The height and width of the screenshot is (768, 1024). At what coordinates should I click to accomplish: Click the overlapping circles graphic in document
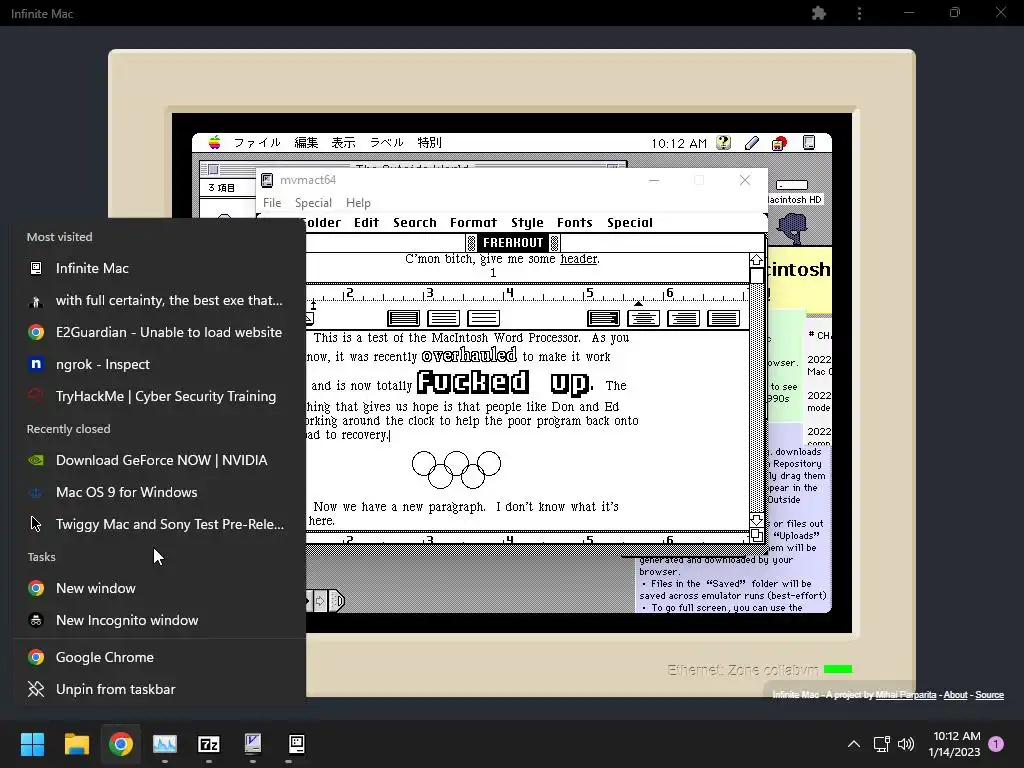pyautogui.click(x=456, y=470)
